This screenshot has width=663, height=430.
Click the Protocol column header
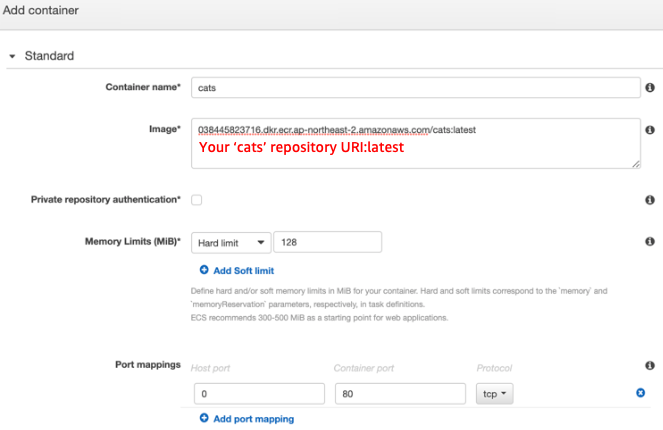click(494, 368)
